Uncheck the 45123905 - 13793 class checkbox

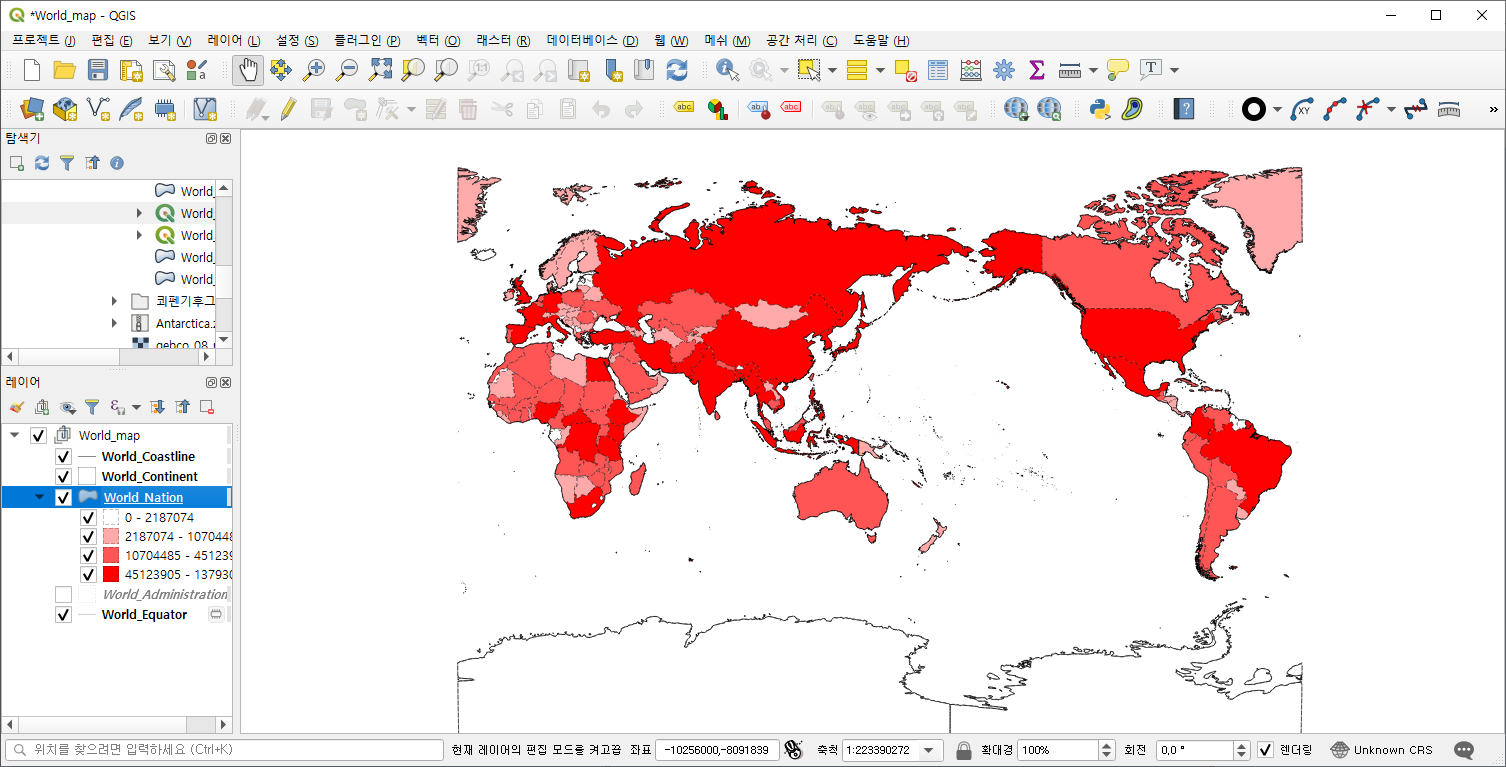coord(88,574)
